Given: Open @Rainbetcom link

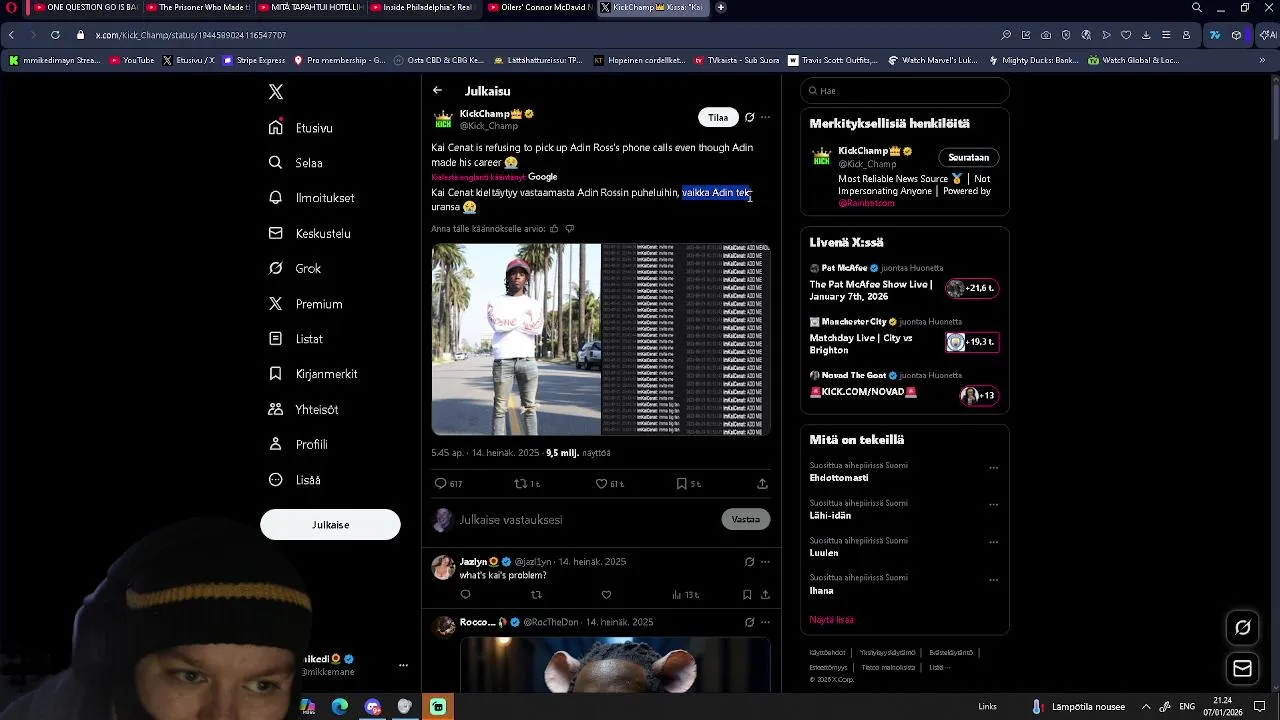Looking at the screenshot, I should [866, 203].
